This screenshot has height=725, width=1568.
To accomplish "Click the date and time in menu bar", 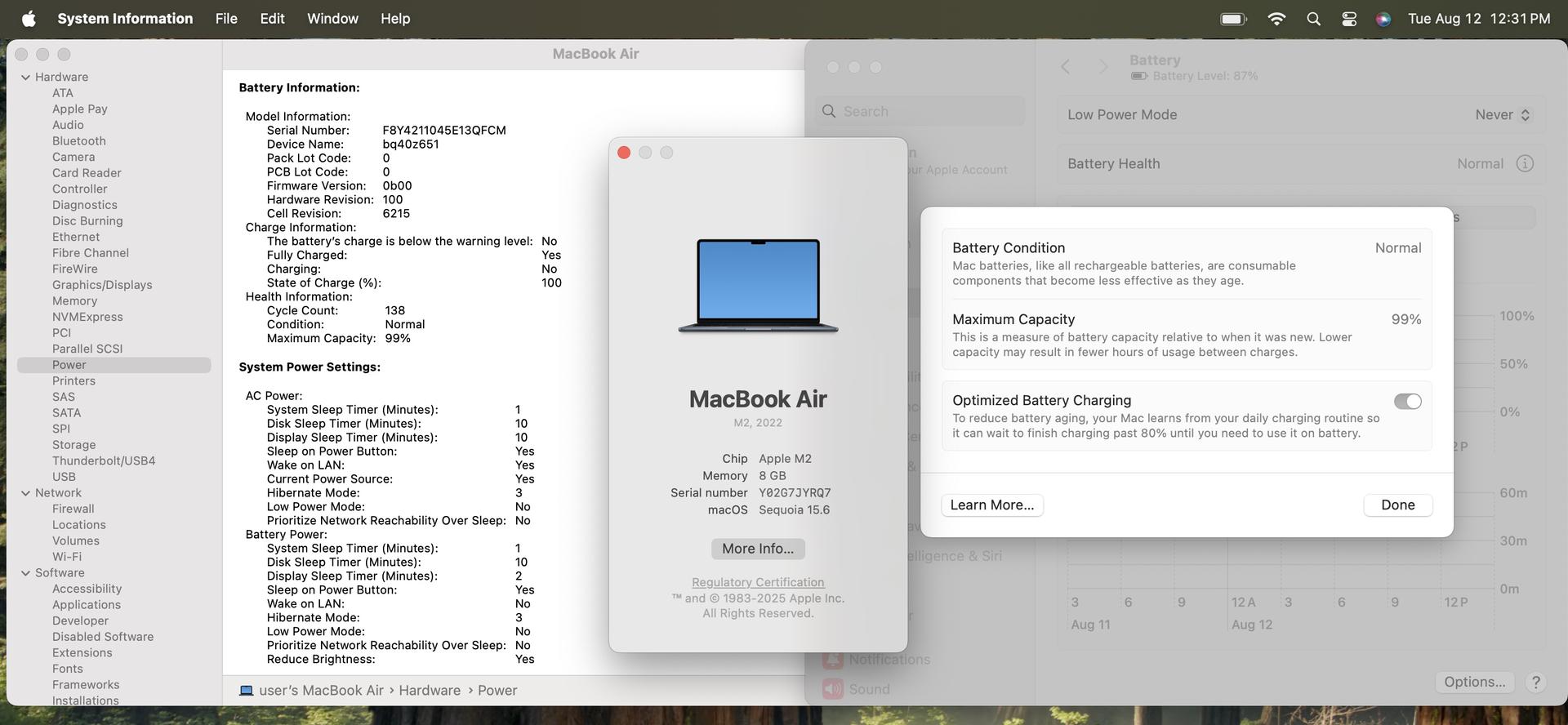I will tap(1479, 19).
